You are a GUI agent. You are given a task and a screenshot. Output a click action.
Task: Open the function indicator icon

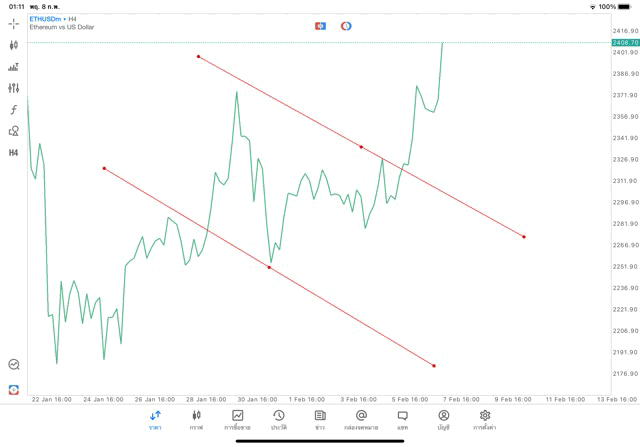14,110
